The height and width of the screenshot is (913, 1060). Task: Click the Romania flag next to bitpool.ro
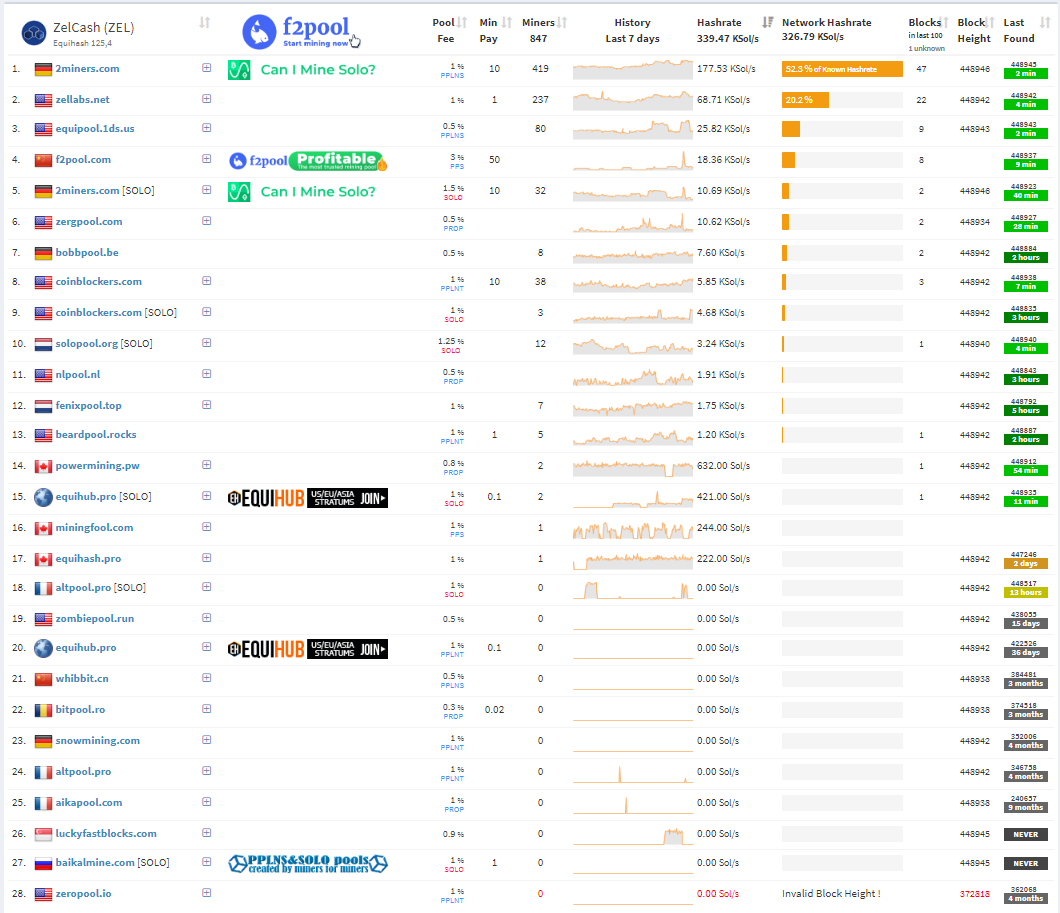point(43,710)
